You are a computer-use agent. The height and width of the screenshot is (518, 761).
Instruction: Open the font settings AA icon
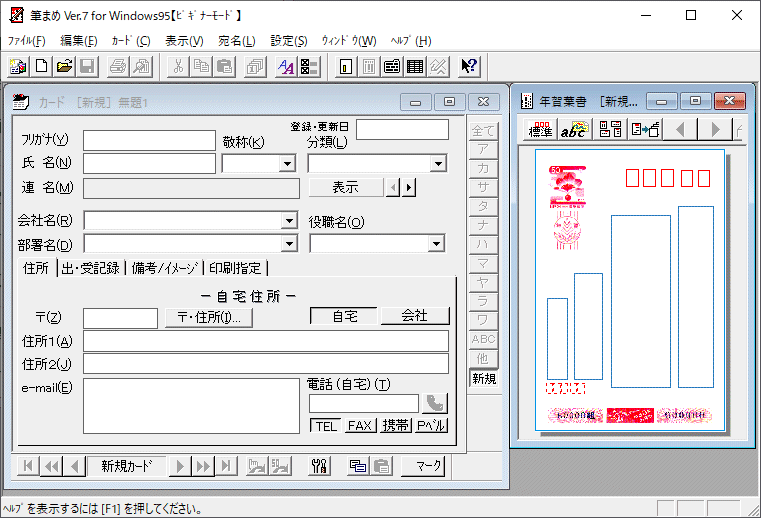click(286, 67)
